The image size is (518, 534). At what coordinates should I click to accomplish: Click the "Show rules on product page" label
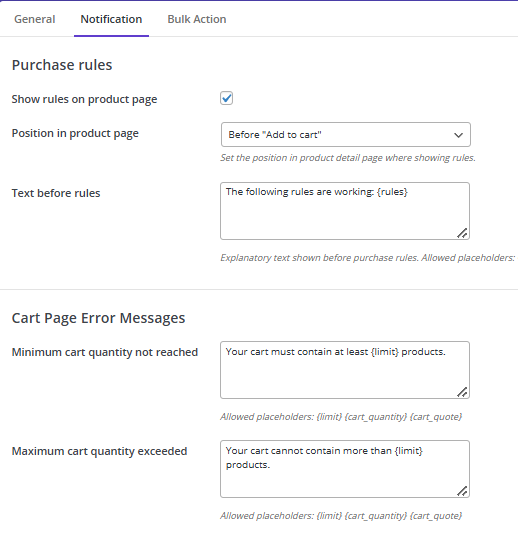point(84,99)
